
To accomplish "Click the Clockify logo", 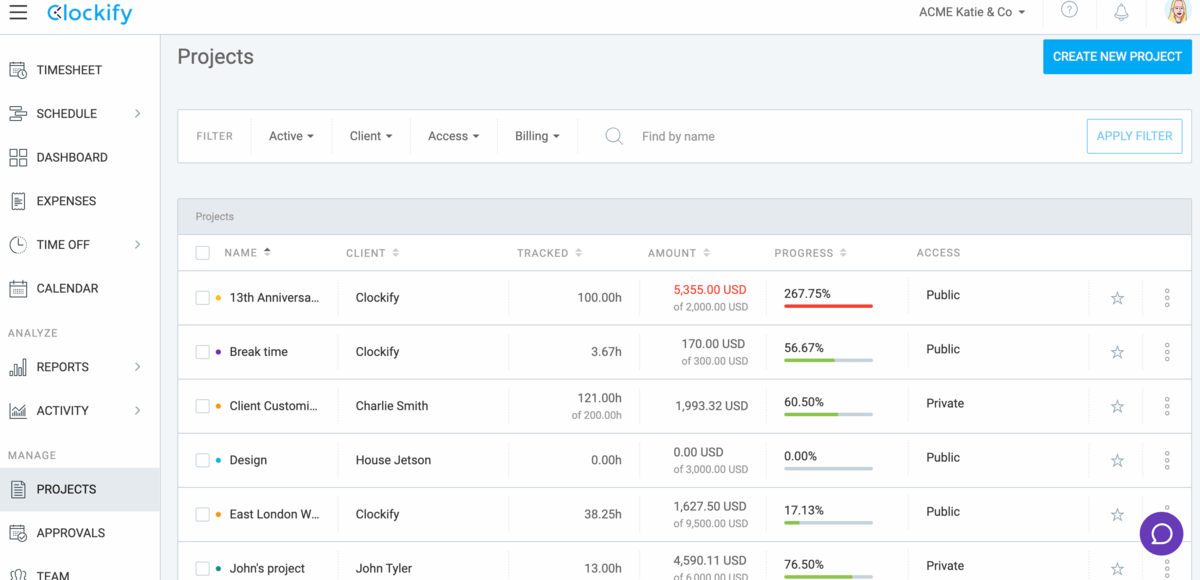I will pos(89,13).
